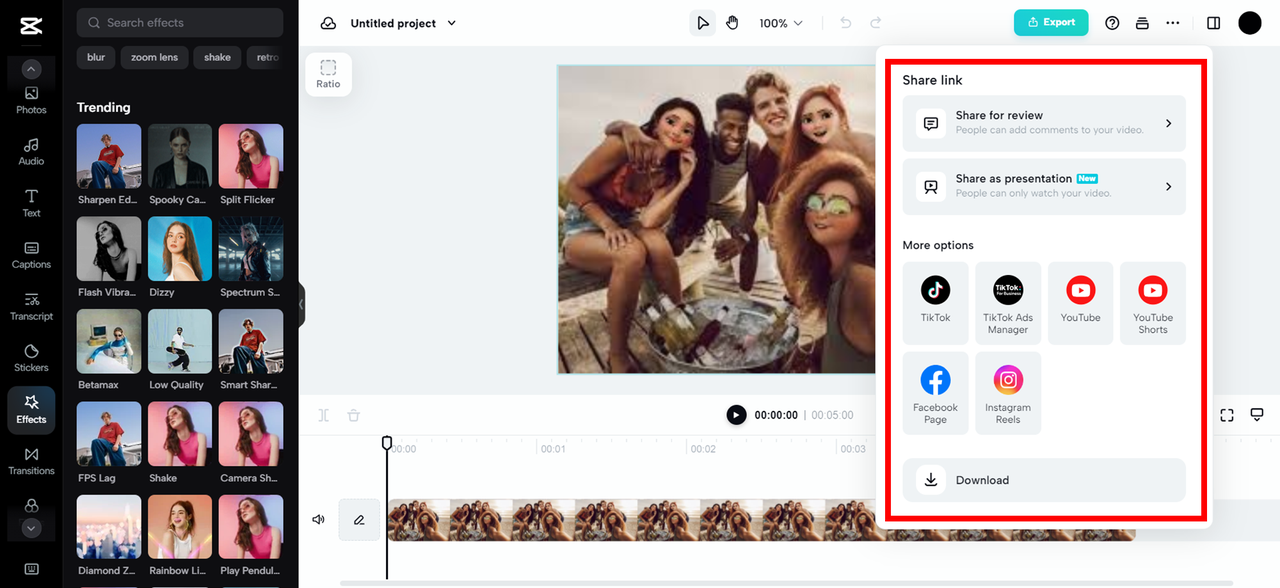The width and height of the screenshot is (1280, 588).
Task: Select the pointer selection tool
Action: pyautogui.click(x=703, y=23)
